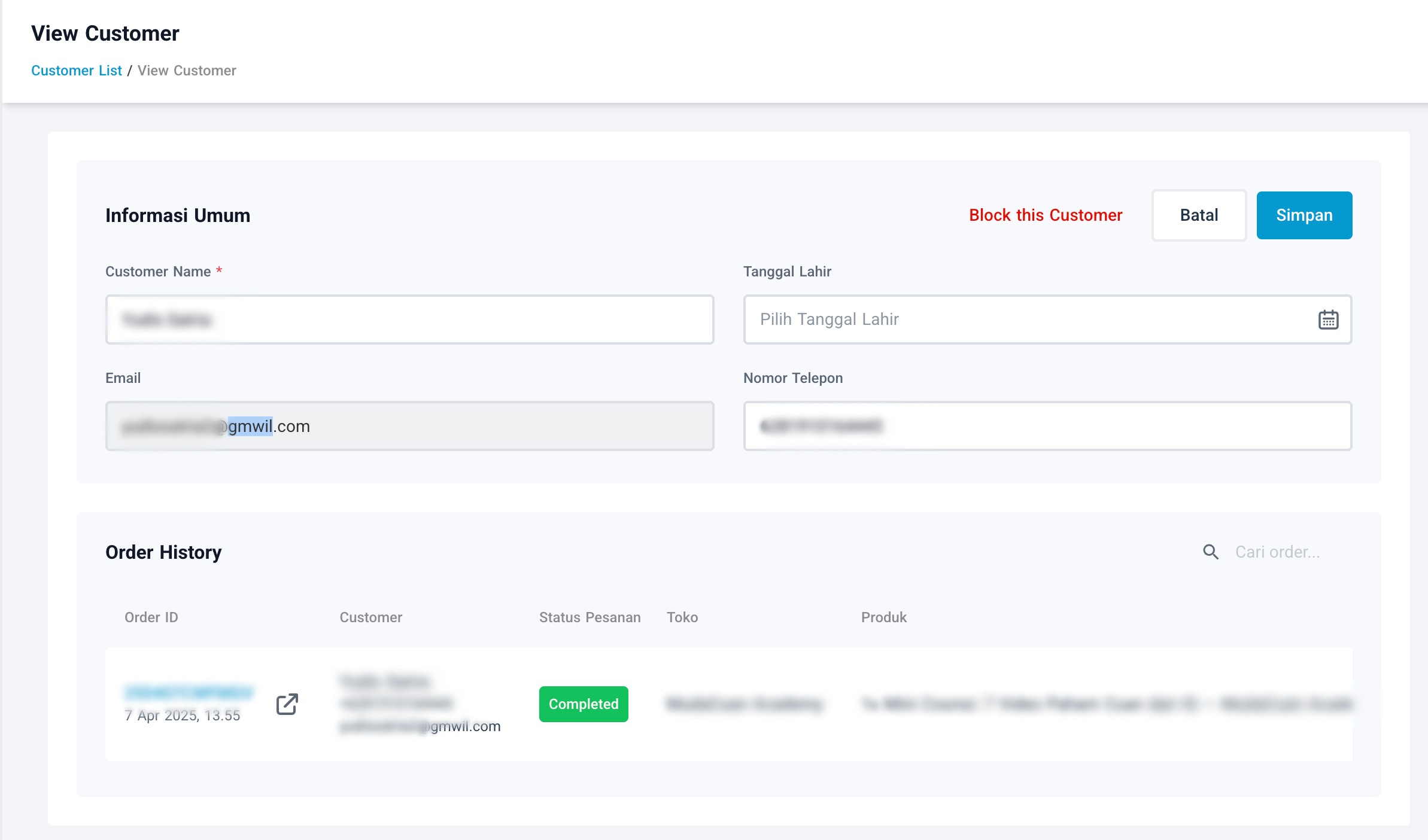Viewport: 1428px width, 840px height.
Task: Click the Batal button
Action: coord(1199,215)
